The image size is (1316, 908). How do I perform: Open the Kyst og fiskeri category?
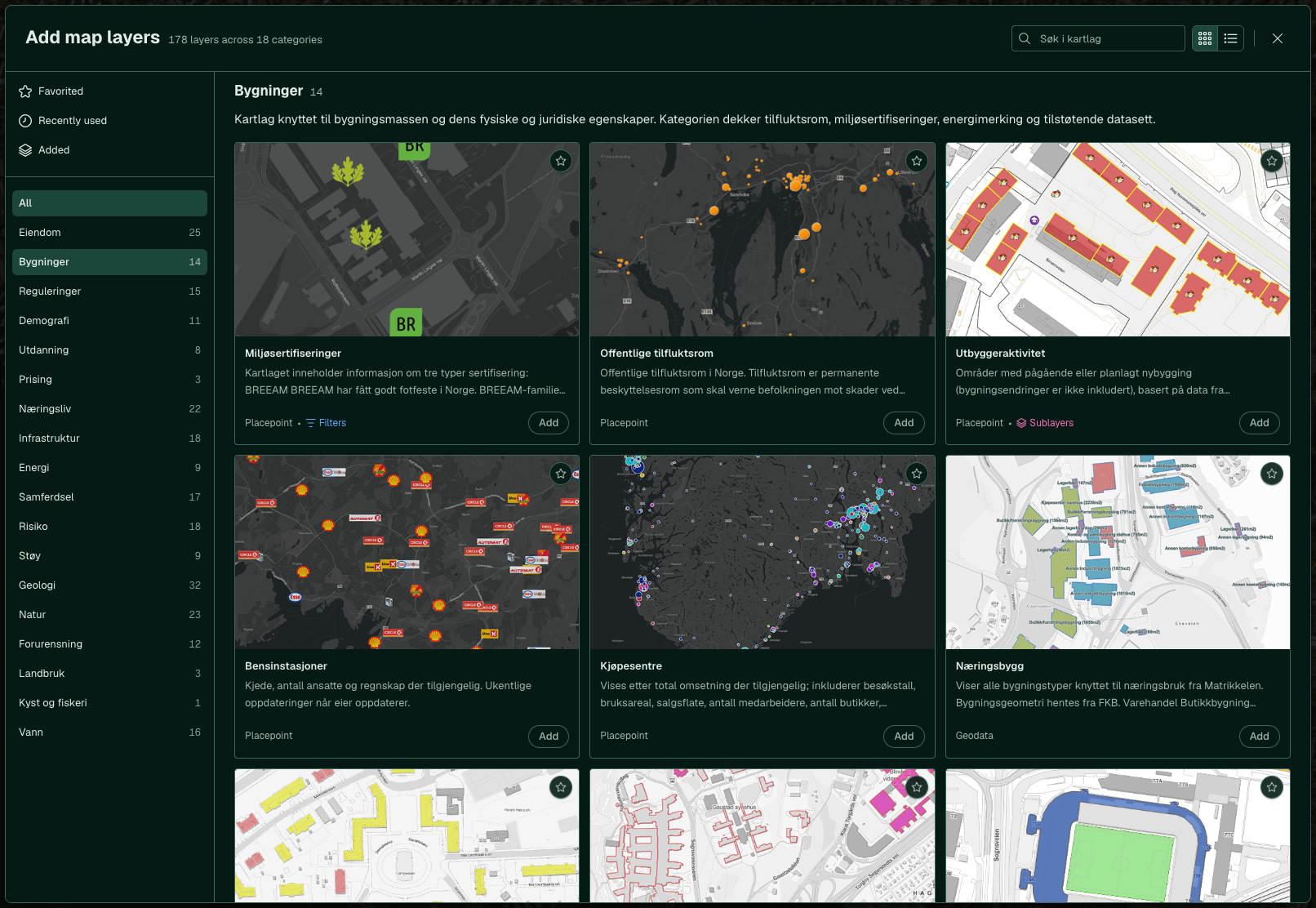click(x=109, y=703)
